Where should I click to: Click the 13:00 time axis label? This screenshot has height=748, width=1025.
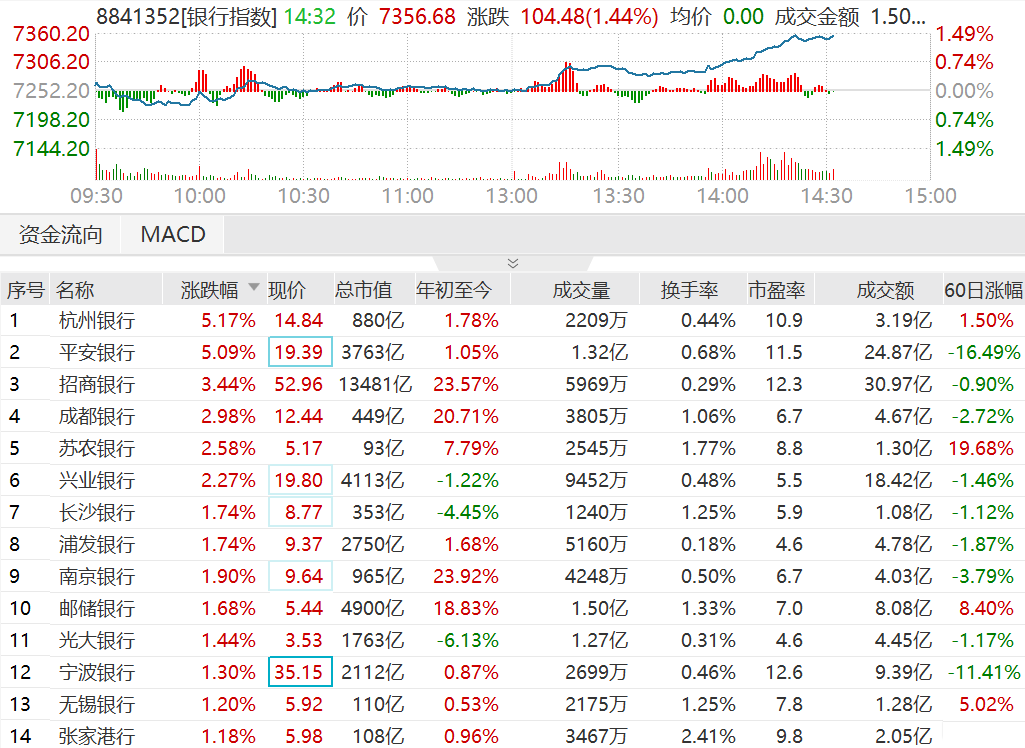point(511,196)
